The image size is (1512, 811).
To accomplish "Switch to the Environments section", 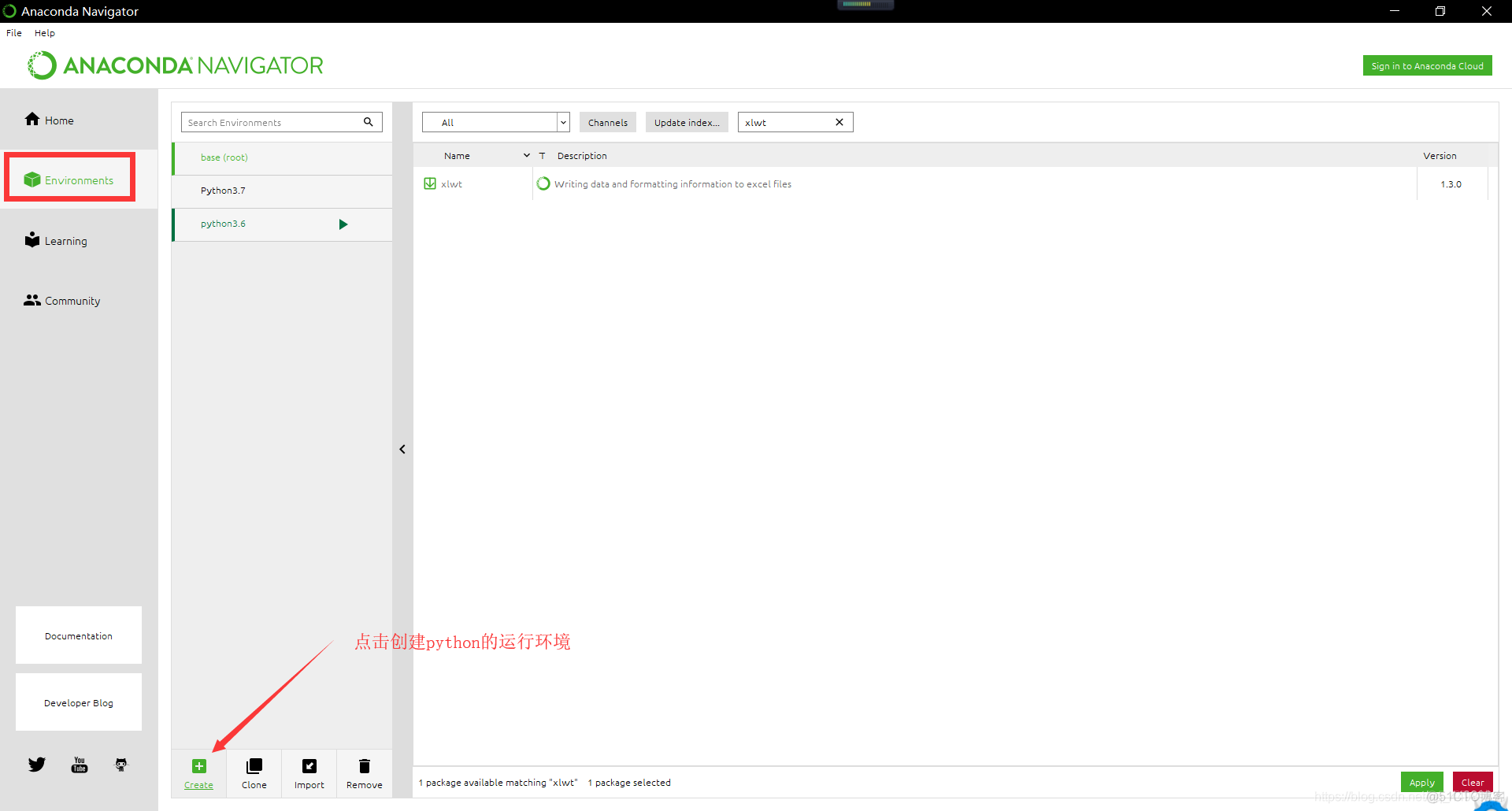I will [79, 180].
